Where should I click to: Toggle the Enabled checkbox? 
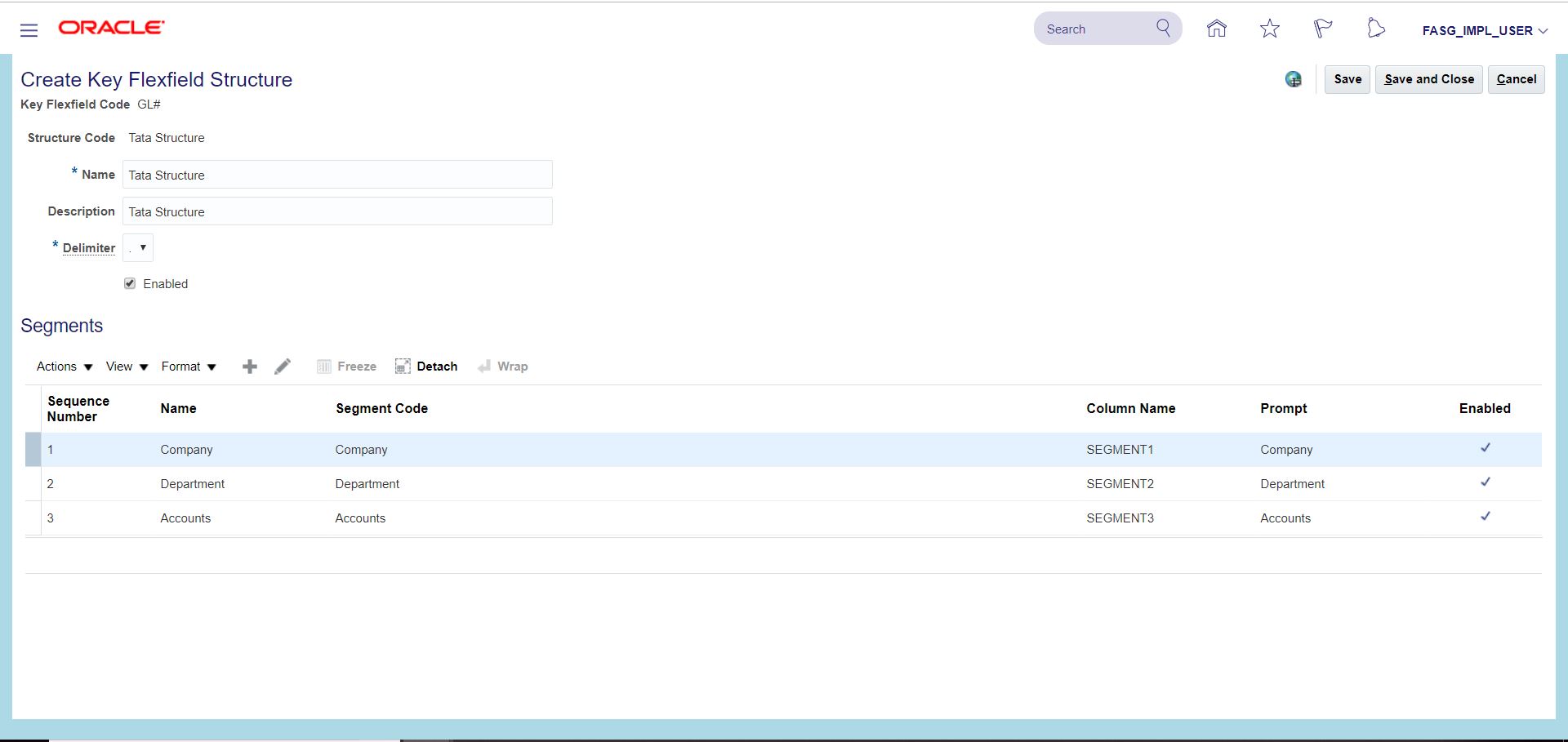click(x=130, y=283)
